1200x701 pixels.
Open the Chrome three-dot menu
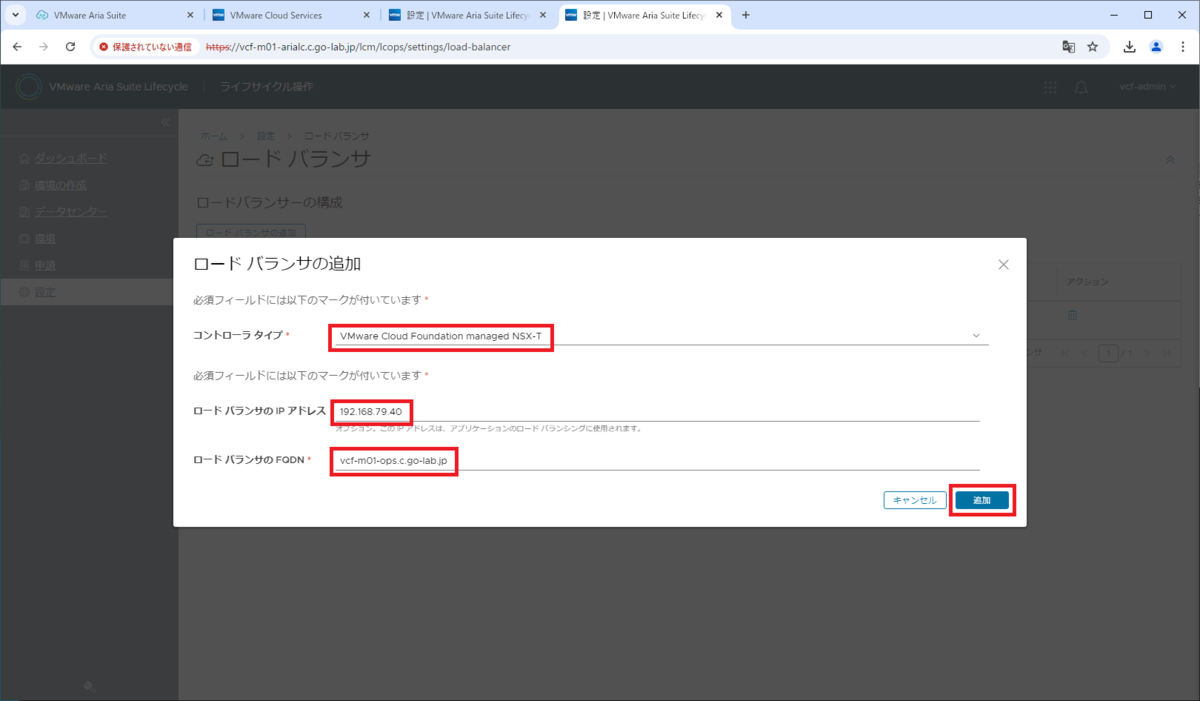click(x=1182, y=47)
